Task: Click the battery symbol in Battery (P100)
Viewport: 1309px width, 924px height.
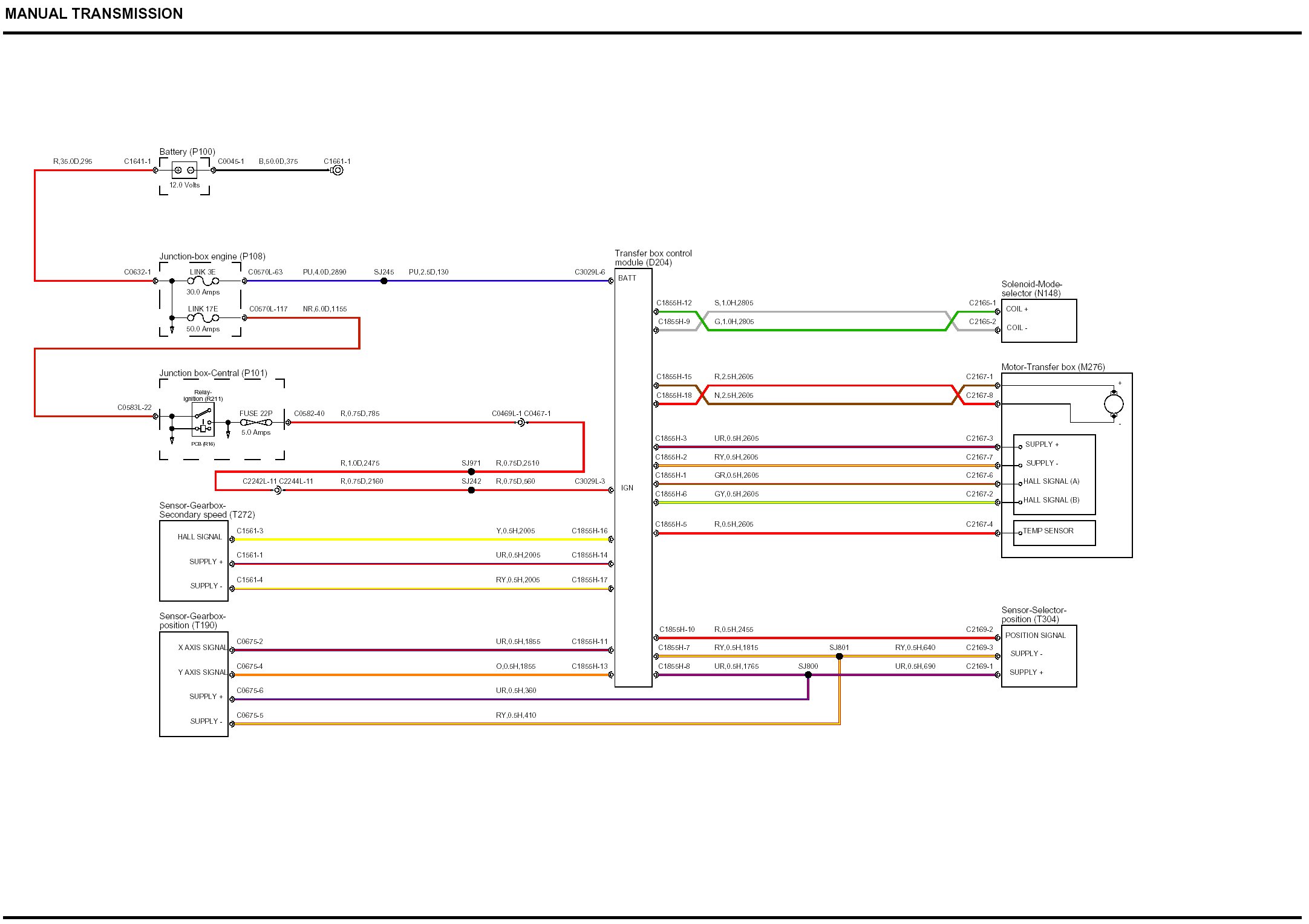Action: pyautogui.click(x=184, y=171)
